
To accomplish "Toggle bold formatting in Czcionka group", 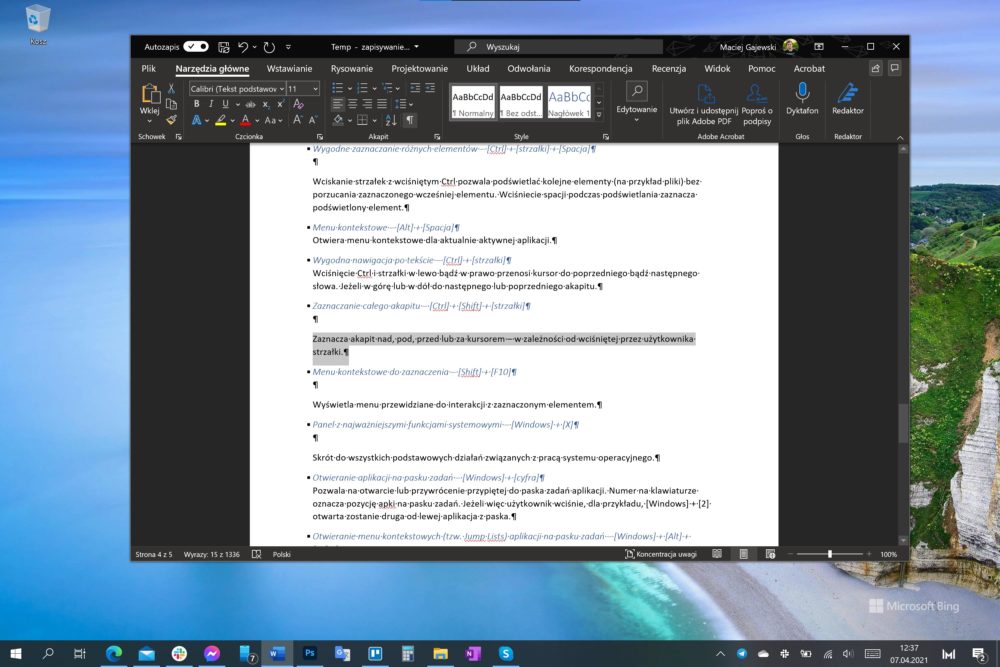I will coord(196,104).
